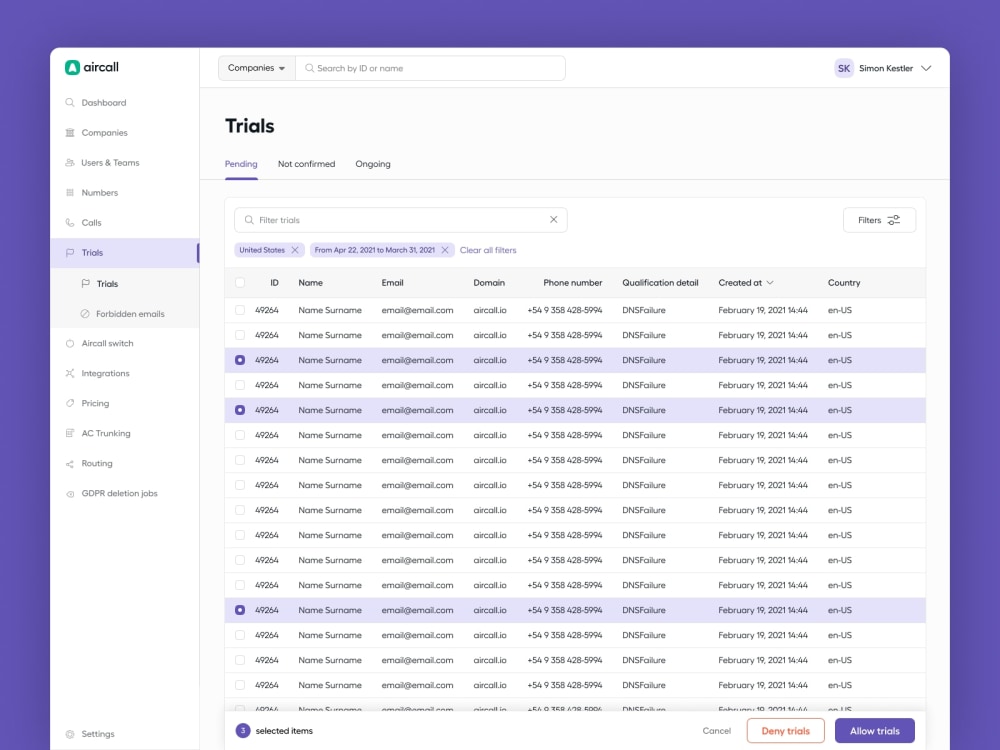The width and height of the screenshot is (1000, 750).
Task: Click the Calls phone icon
Action: click(x=70, y=223)
